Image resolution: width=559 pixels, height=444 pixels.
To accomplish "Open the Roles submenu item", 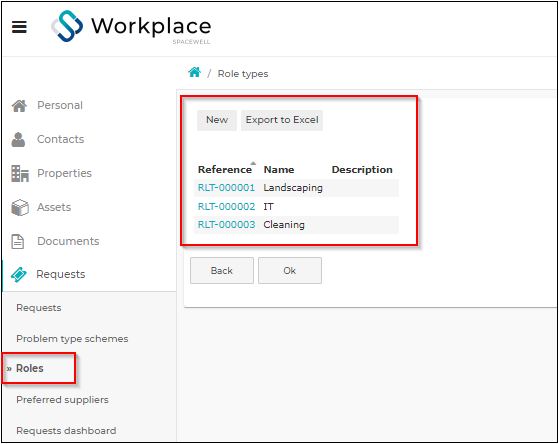I will pos(30,368).
